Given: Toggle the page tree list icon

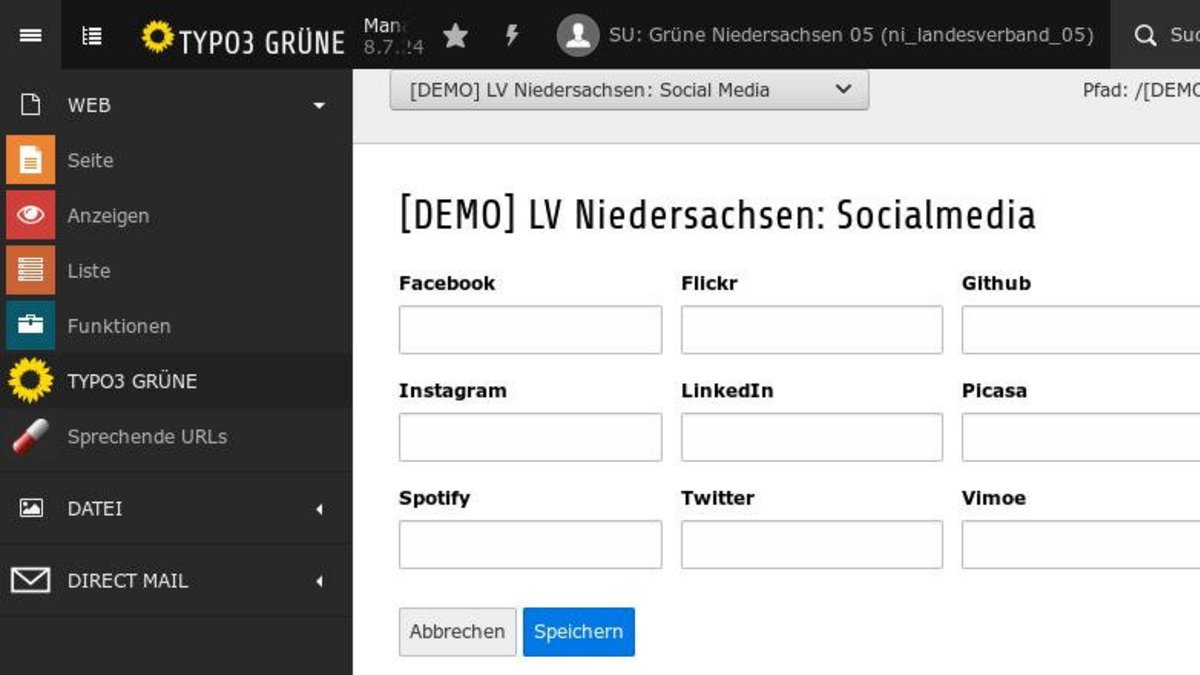Looking at the screenshot, I should click(92, 35).
